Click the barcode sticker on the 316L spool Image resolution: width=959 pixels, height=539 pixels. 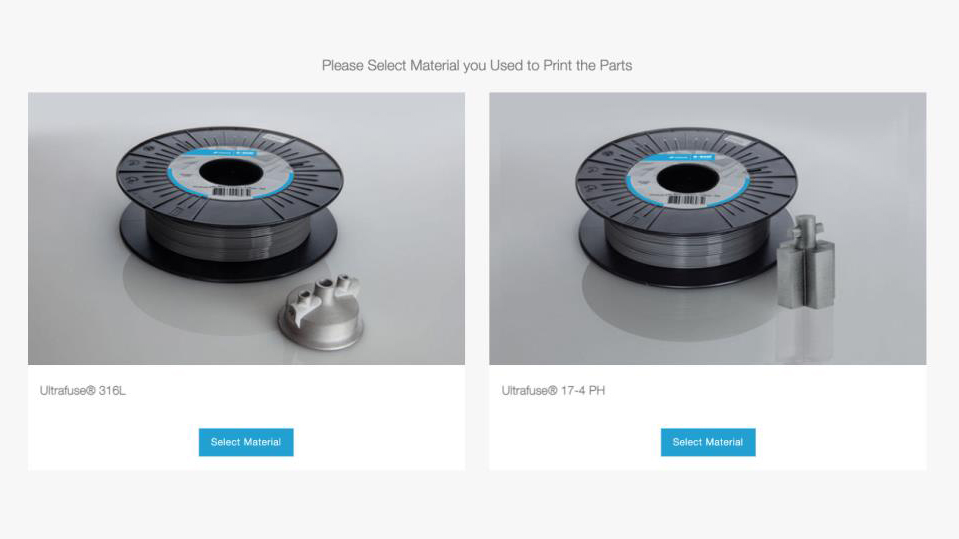[232, 192]
